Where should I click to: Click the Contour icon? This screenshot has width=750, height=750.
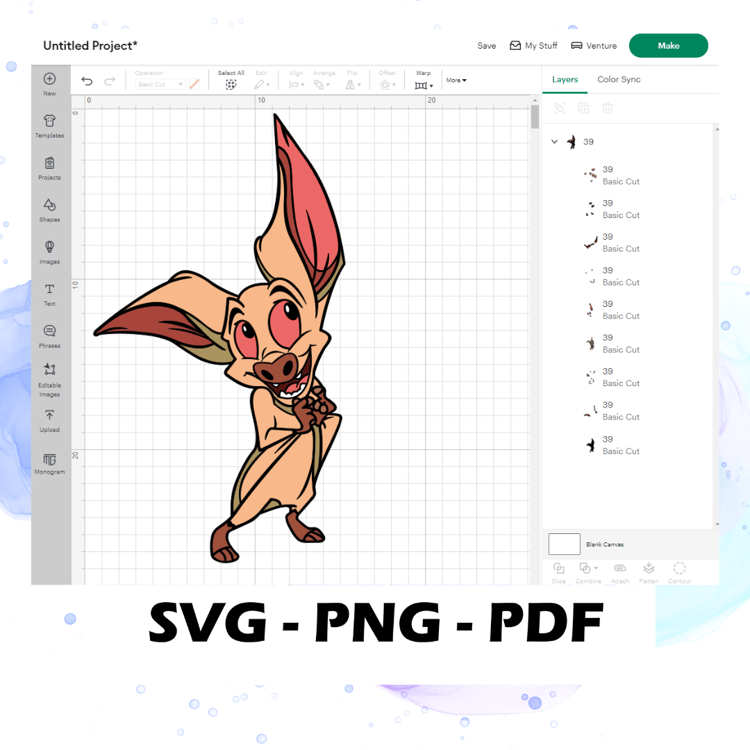[679, 568]
